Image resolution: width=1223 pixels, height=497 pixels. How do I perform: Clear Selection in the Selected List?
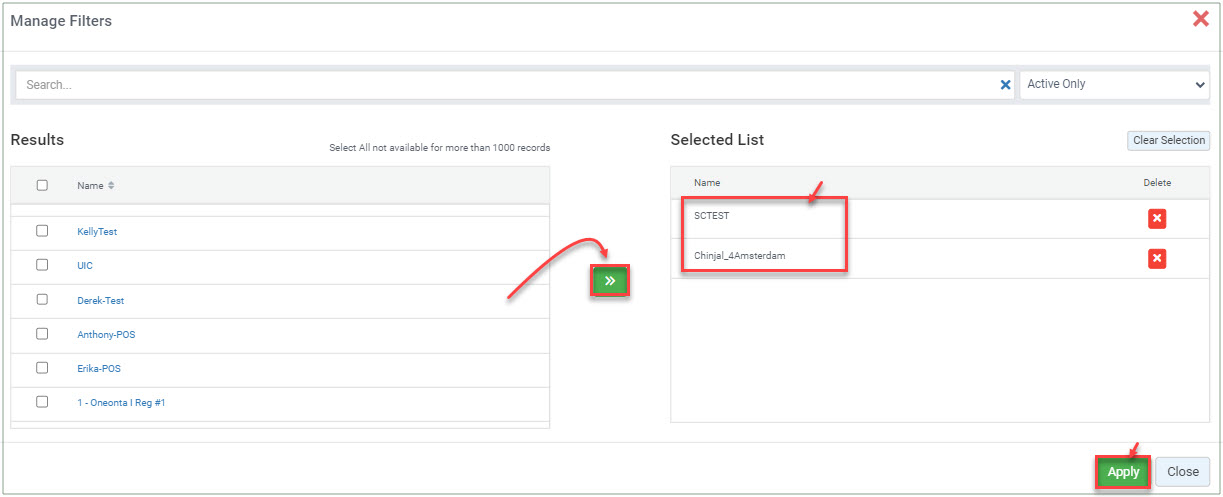(x=1168, y=140)
